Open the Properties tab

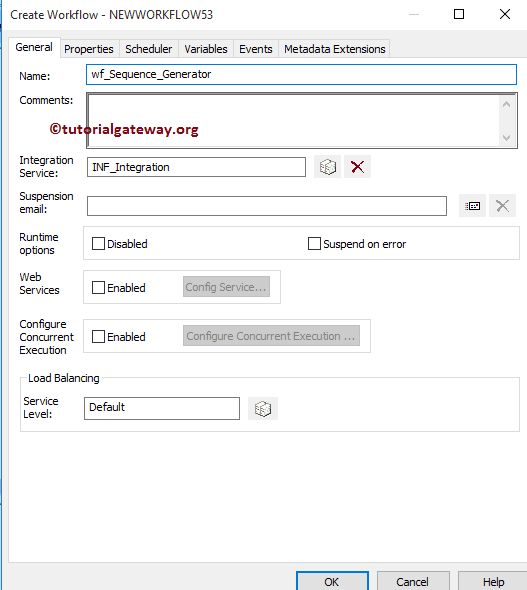pyautogui.click(x=89, y=49)
